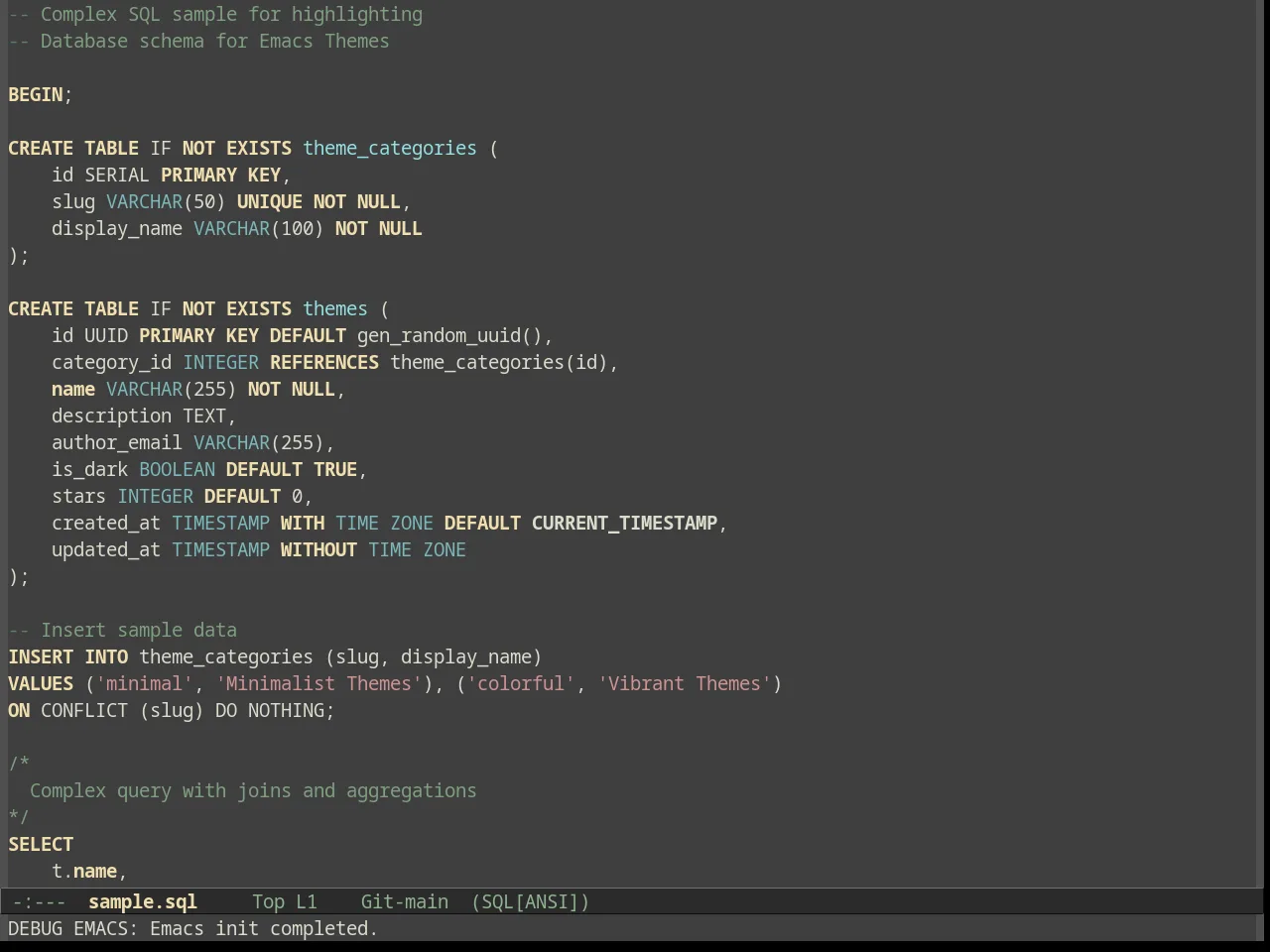
Task: Click the table name theme_categories in first CREATE TABLE
Action: tap(390, 149)
